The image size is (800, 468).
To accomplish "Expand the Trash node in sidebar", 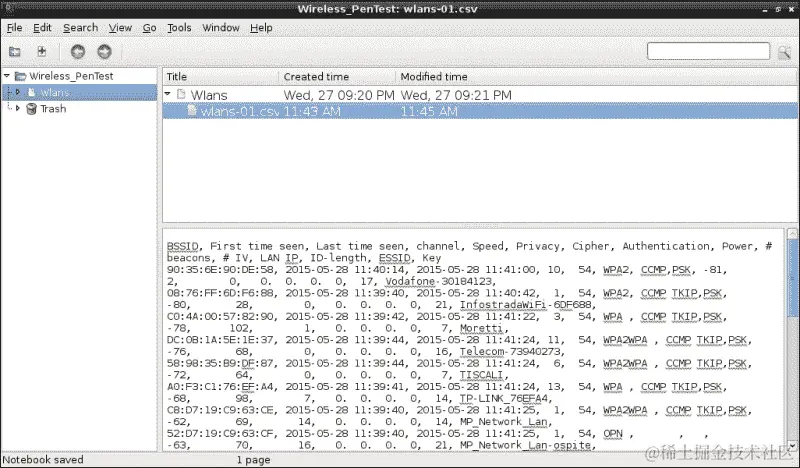I will [18, 108].
